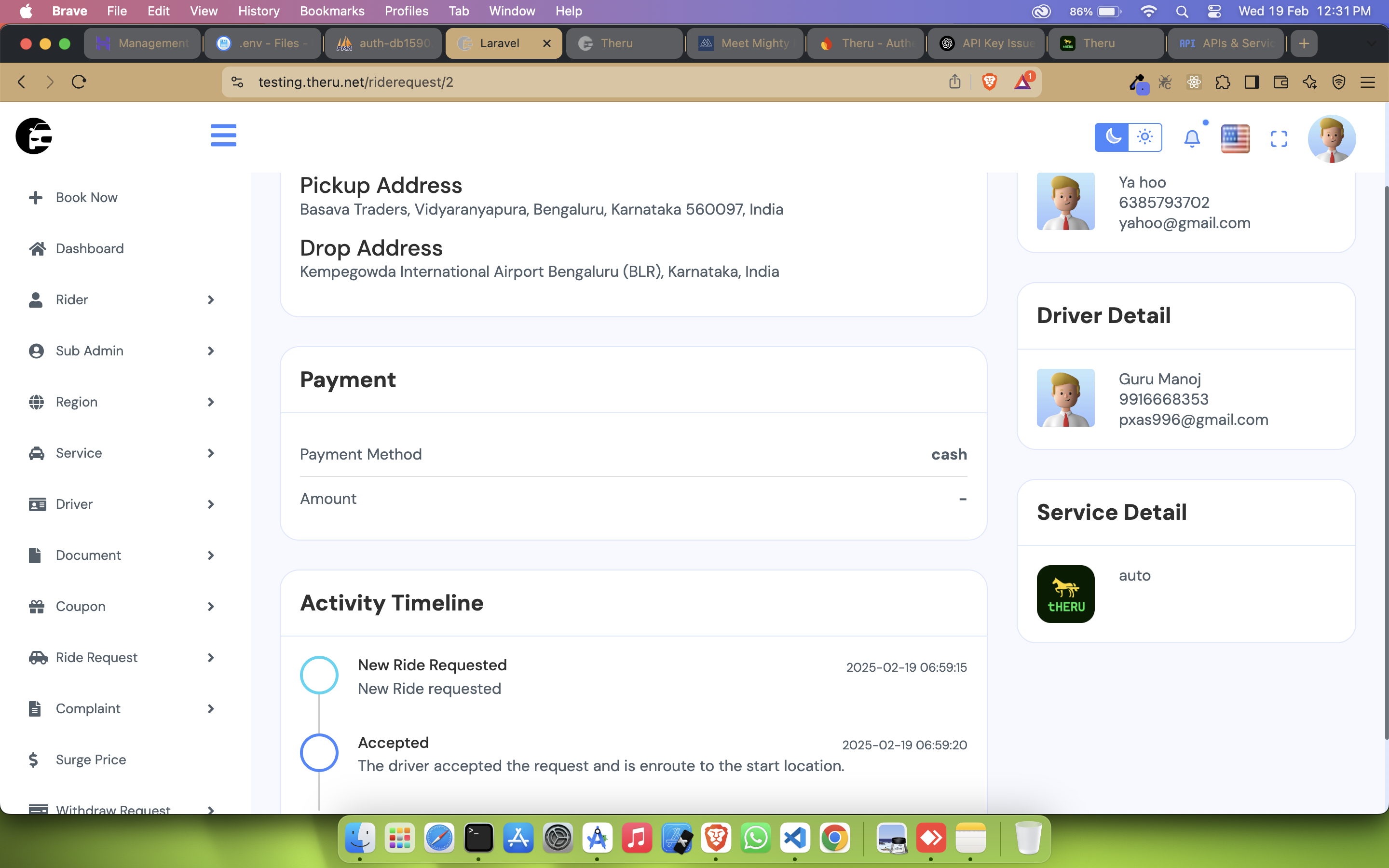1389x868 pixels.
Task: Open WhatsApp from the Dock
Action: tap(755, 838)
